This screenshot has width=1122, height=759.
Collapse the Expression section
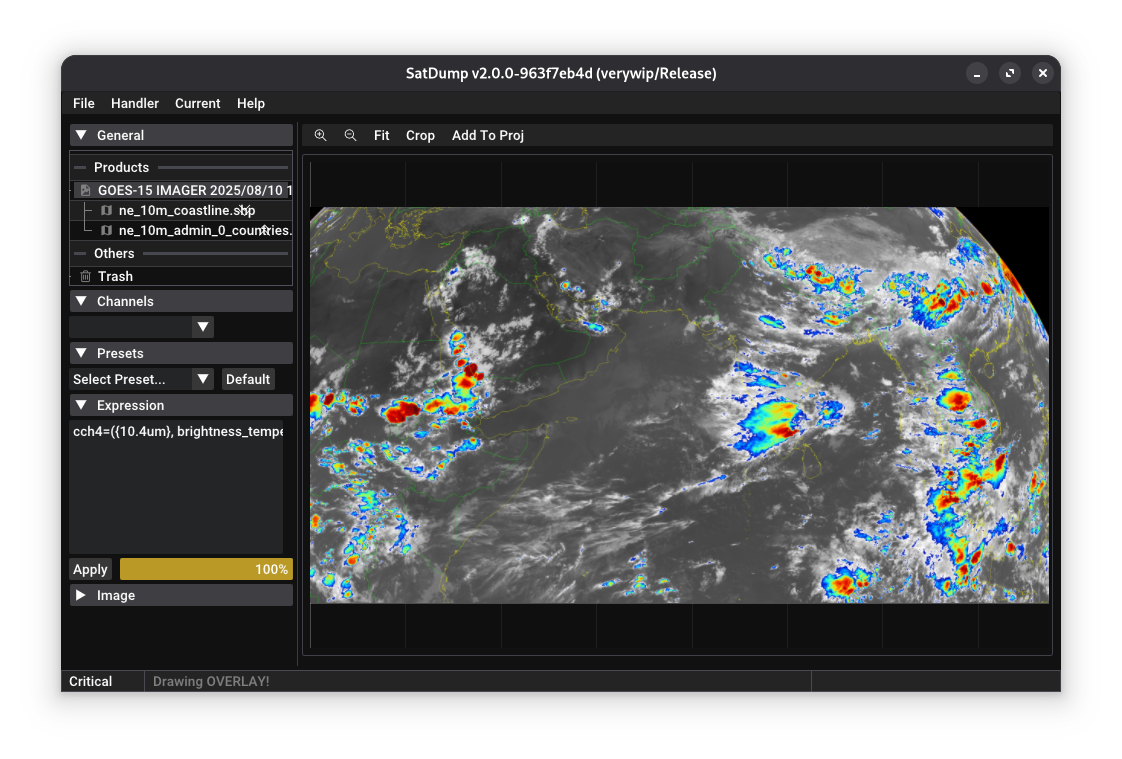[81, 405]
